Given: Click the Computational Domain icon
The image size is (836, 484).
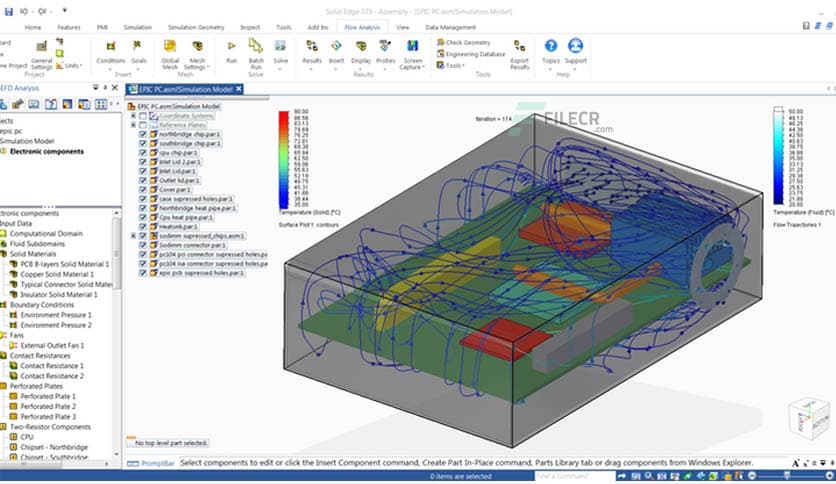Looking at the screenshot, I should 3,233.
